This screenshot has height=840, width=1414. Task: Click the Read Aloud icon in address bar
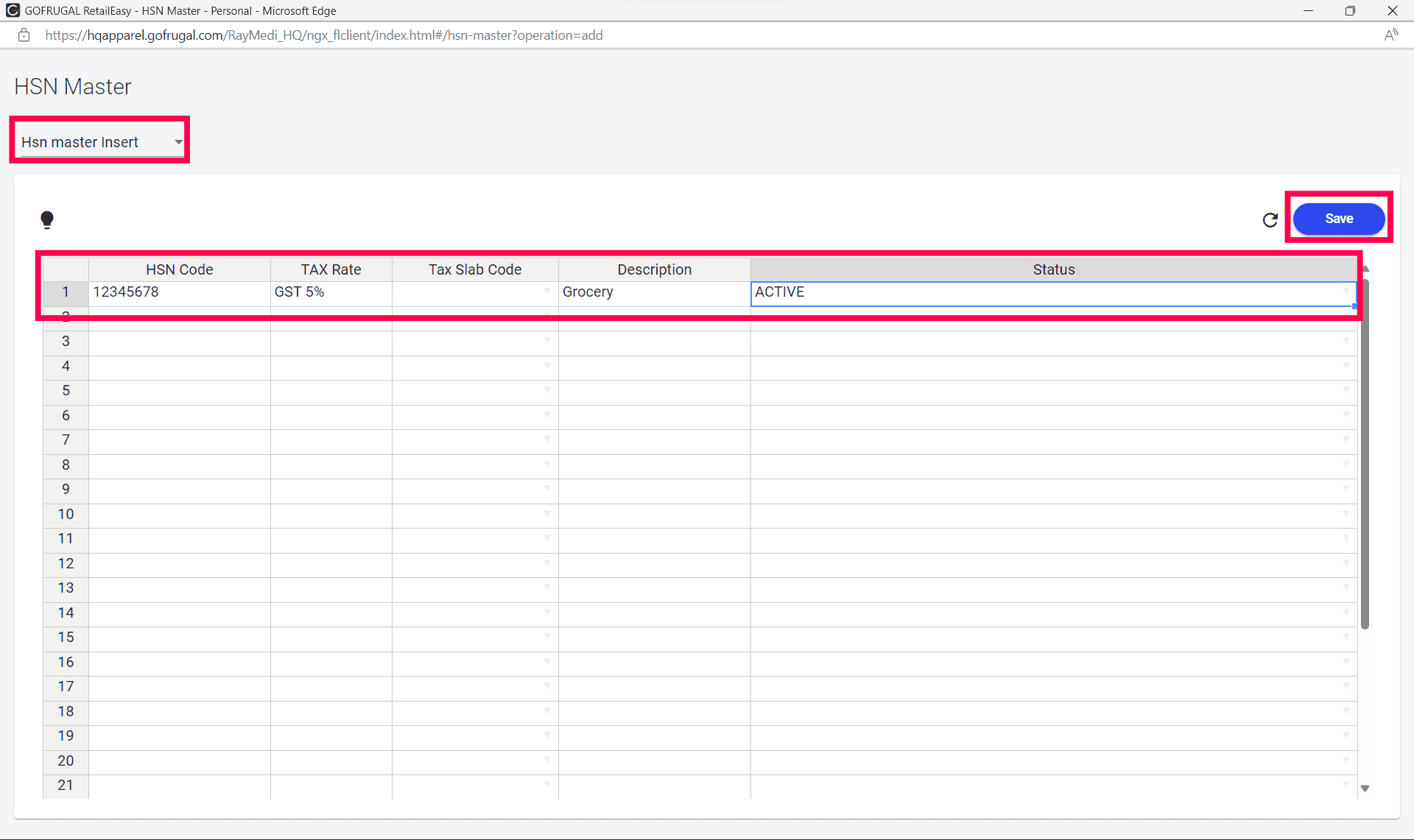tap(1390, 35)
